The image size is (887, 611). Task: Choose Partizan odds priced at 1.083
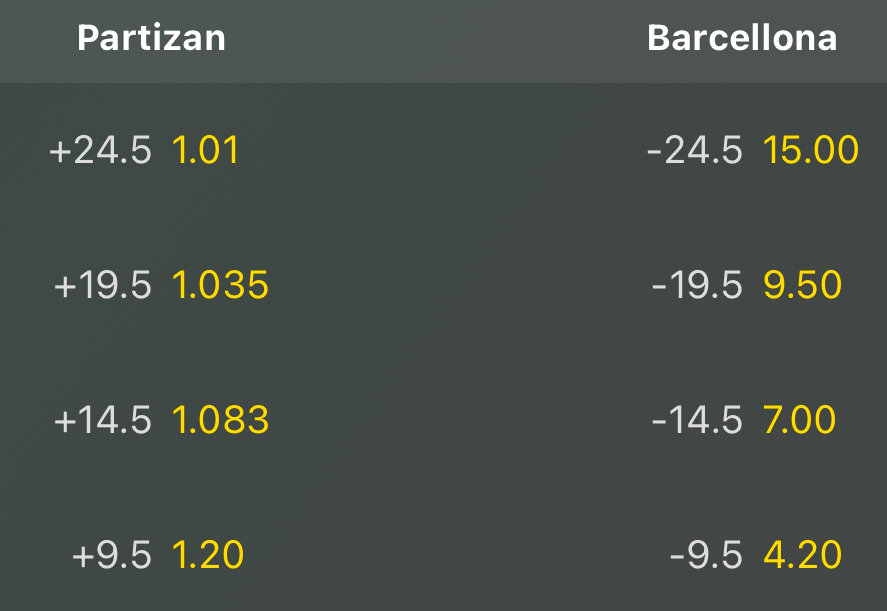point(220,420)
